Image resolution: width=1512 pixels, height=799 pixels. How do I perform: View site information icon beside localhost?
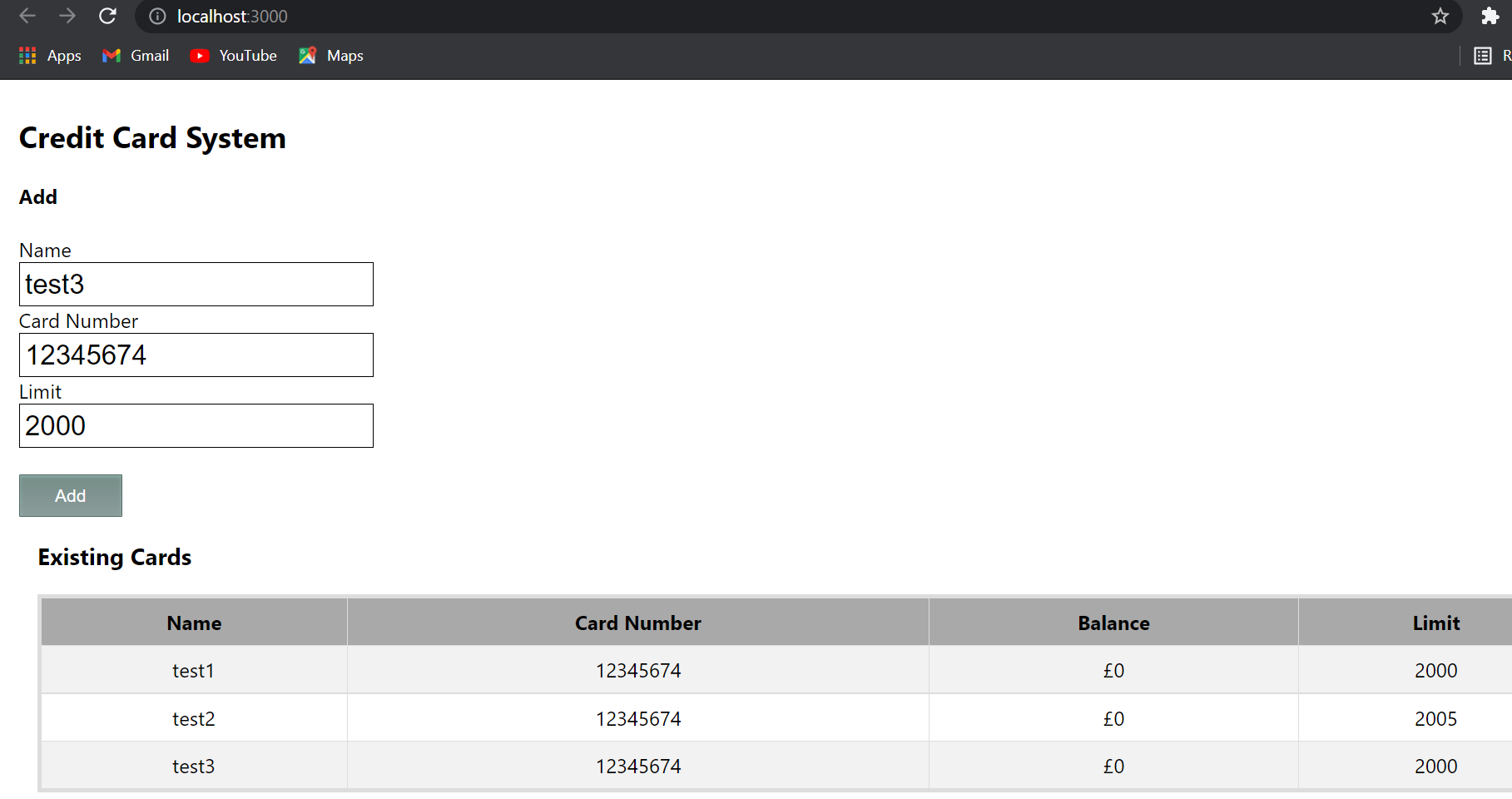point(157,17)
